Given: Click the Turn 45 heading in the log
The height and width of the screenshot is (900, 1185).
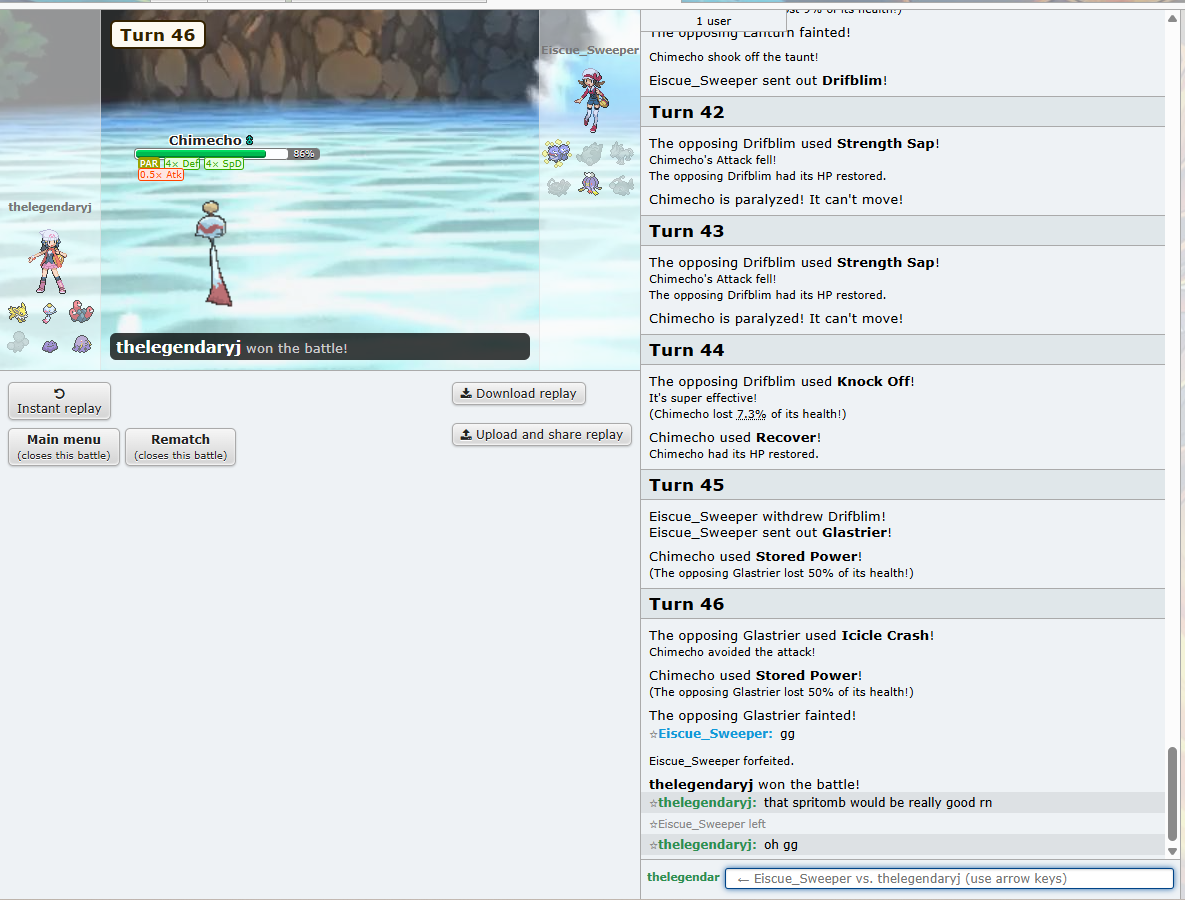Looking at the screenshot, I should pyautogui.click(x=902, y=484).
